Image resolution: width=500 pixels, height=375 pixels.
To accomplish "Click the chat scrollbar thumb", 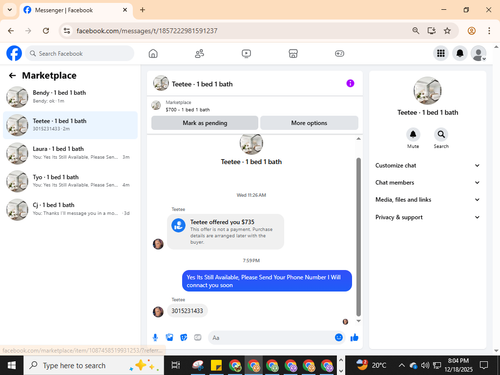I will (359, 237).
